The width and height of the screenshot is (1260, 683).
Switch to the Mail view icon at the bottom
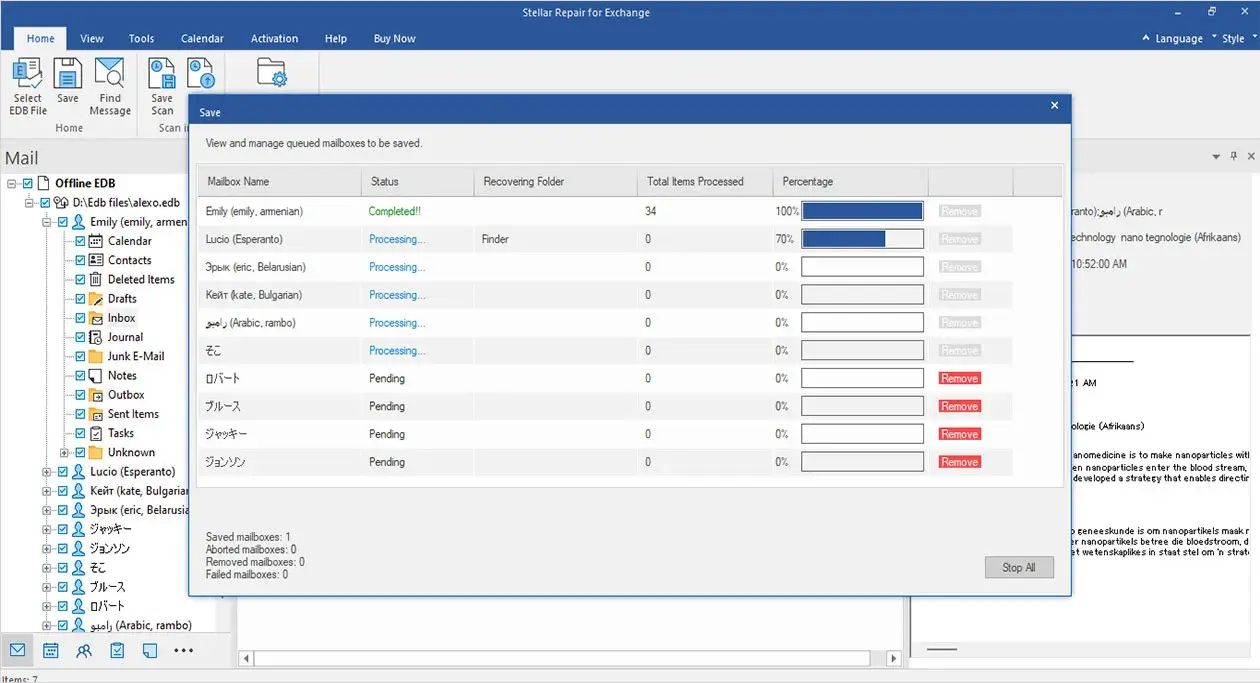(x=17, y=650)
